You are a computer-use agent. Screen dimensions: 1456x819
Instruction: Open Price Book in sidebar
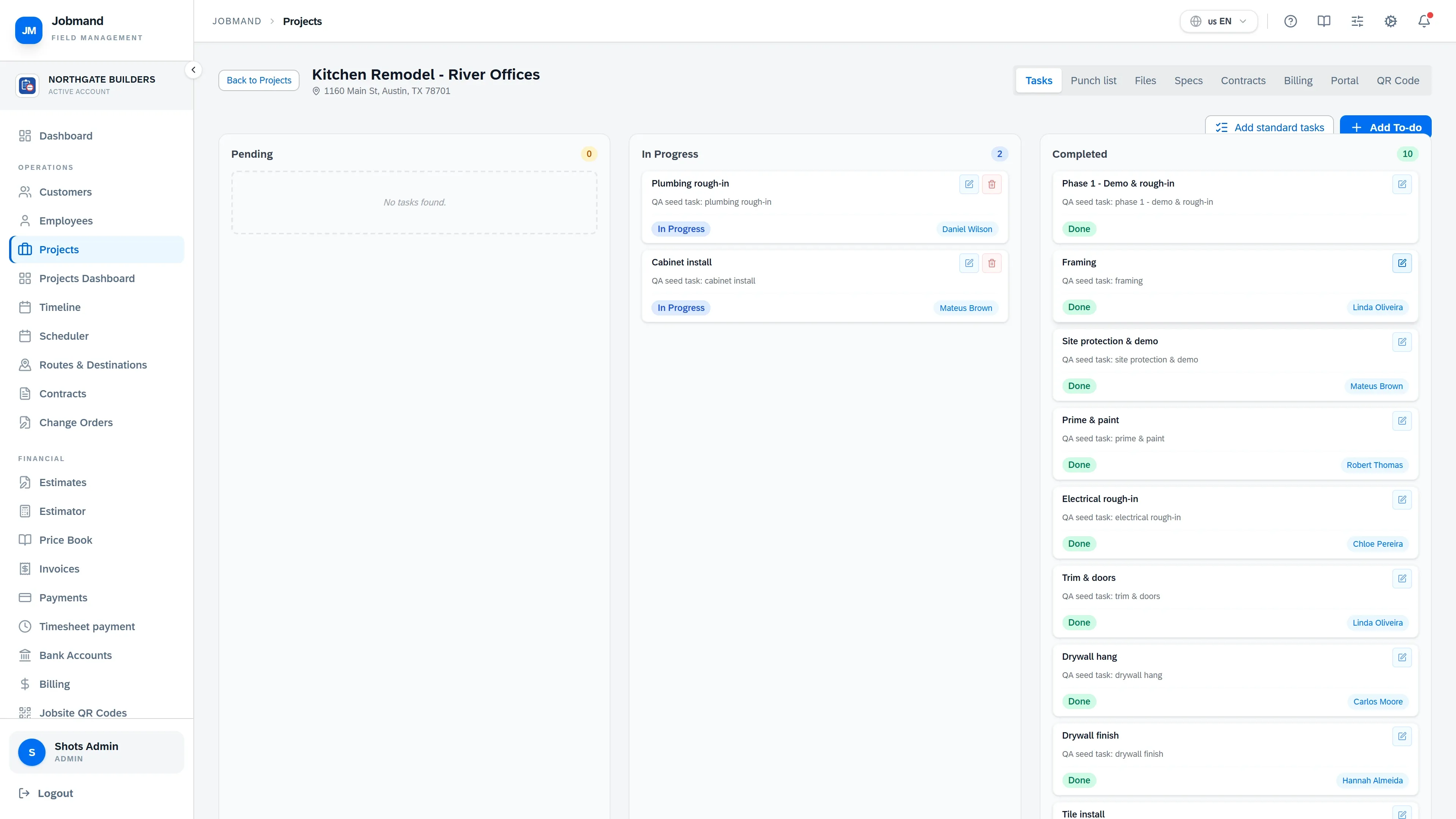click(x=97, y=540)
